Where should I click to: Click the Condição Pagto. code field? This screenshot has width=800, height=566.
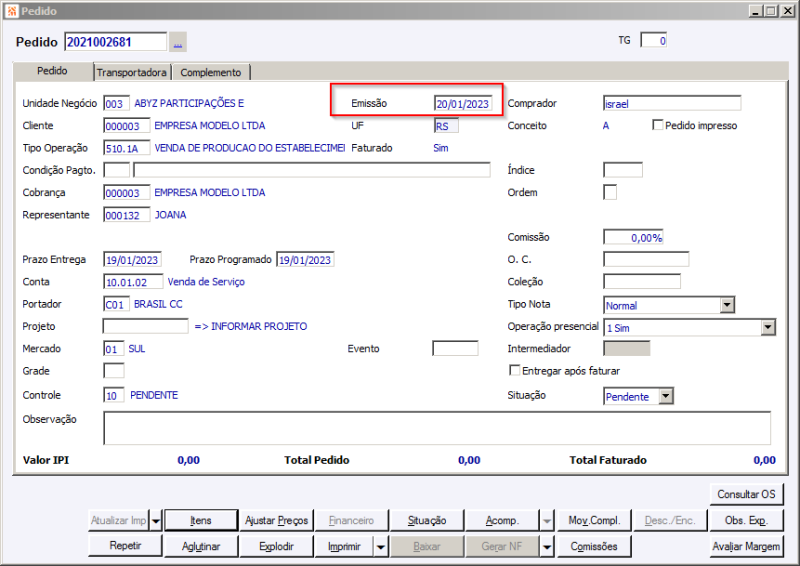(x=116, y=170)
